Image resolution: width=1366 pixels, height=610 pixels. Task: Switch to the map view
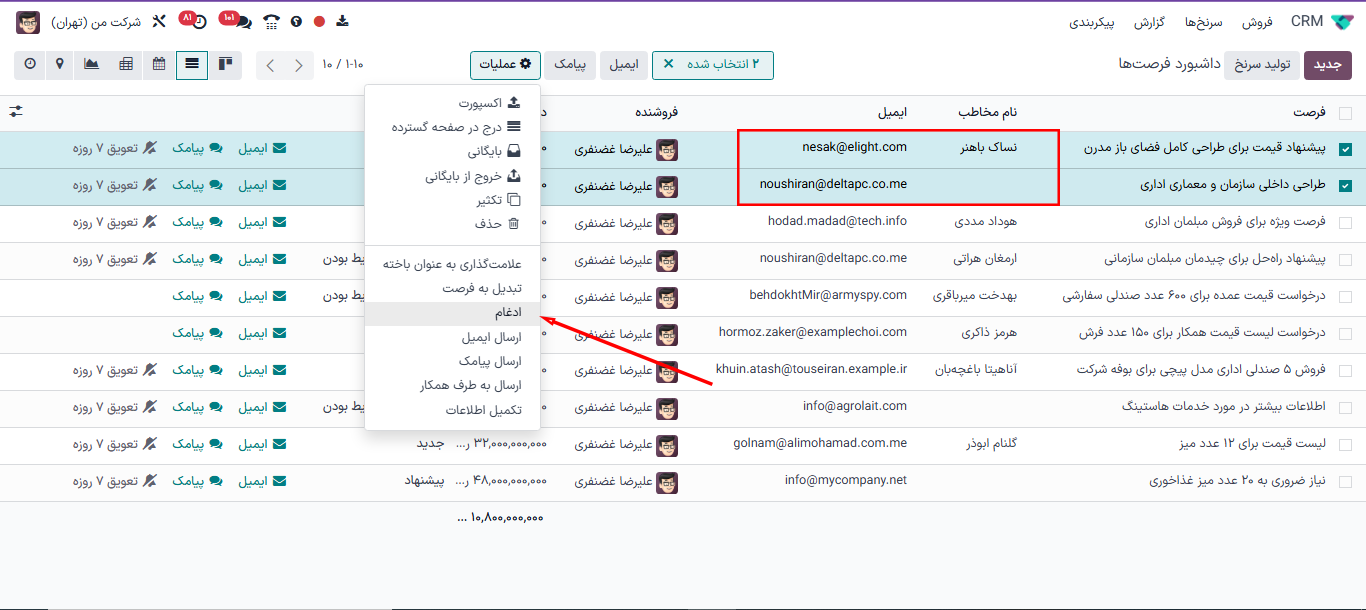click(59, 64)
